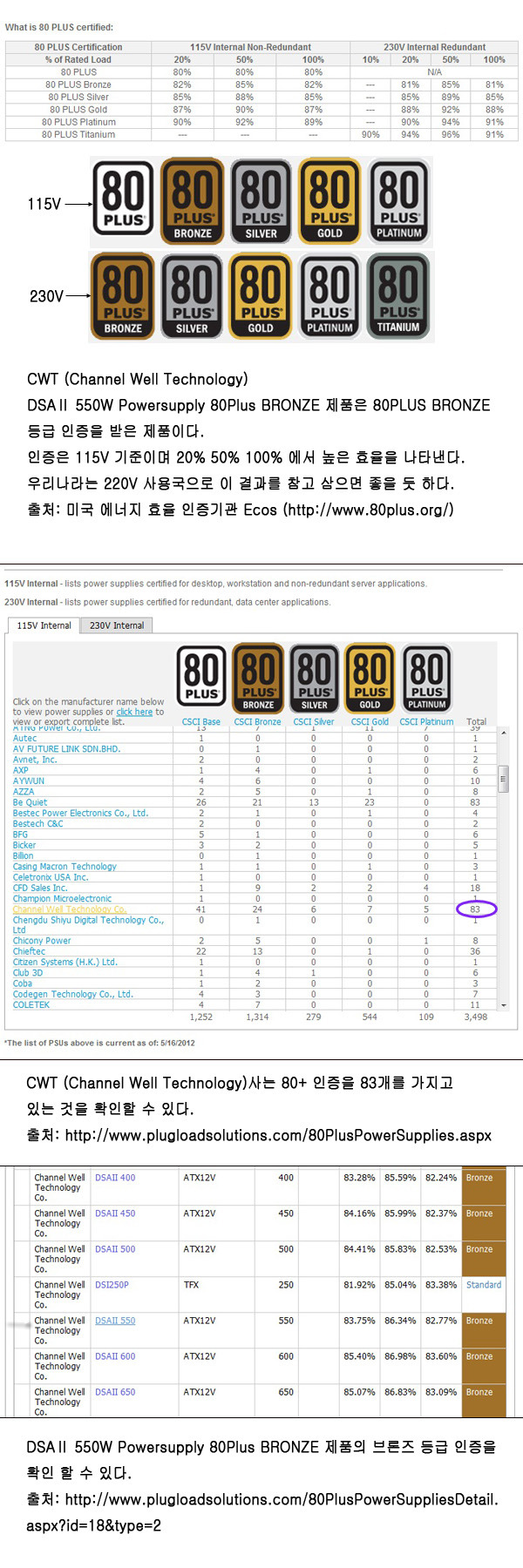Click the 80 PLUS Silver badge in the 115V row
Screen dimensions: 523x1568
(x=261, y=201)
